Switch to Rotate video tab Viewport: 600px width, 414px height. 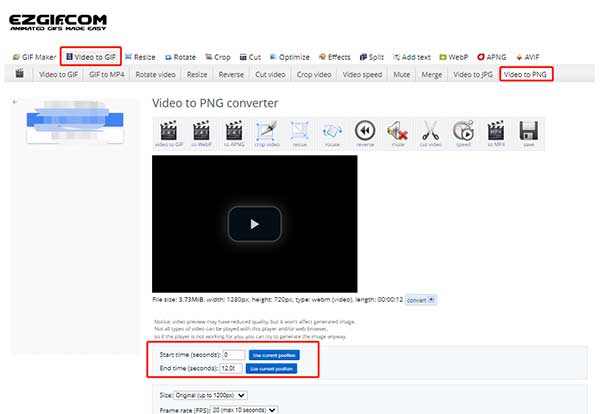[x=155, y=74]
